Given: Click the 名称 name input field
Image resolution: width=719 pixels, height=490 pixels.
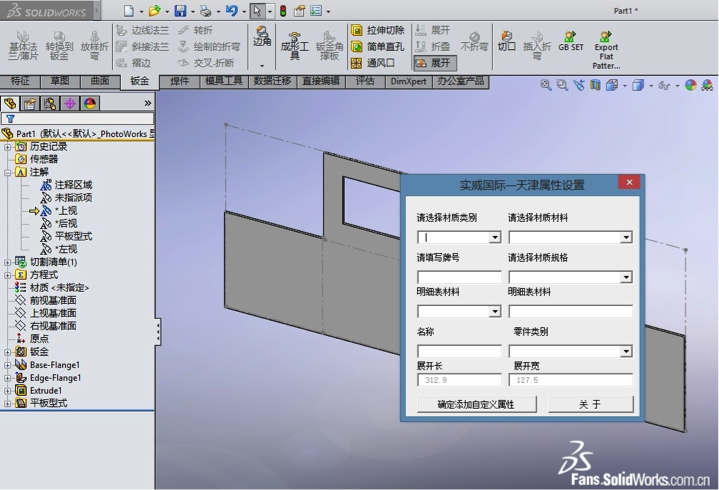Looking at the screenshot, I should [459, 351].
